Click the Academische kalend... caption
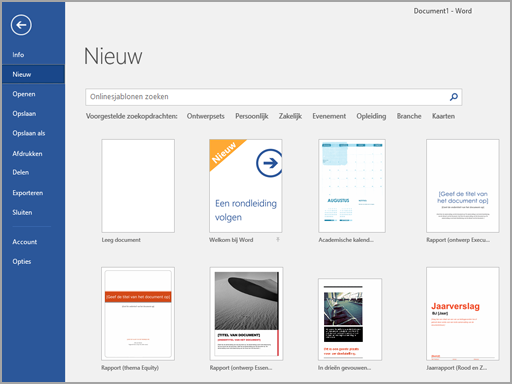512x384 pixels. [346, 240]
